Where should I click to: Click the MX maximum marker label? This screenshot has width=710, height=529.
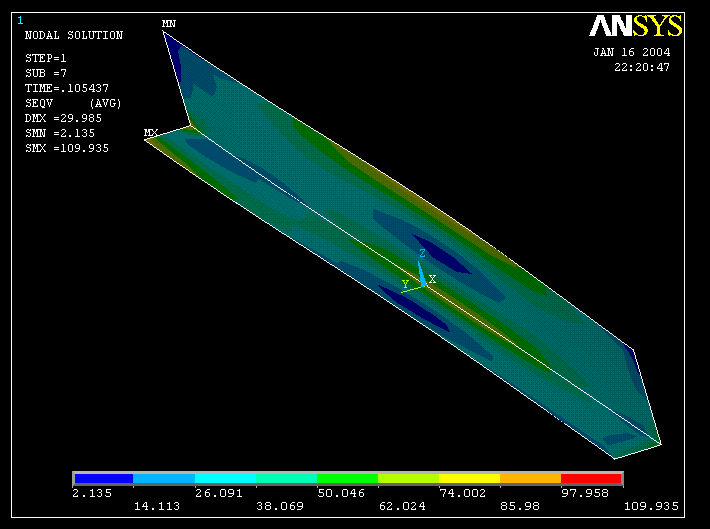(x=151, y=133)
